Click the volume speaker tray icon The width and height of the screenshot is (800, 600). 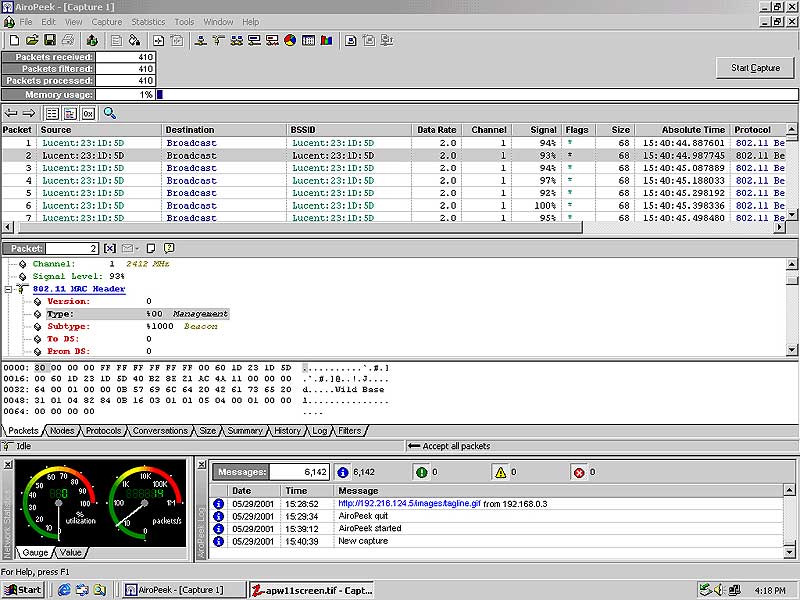tap(719, 590)
